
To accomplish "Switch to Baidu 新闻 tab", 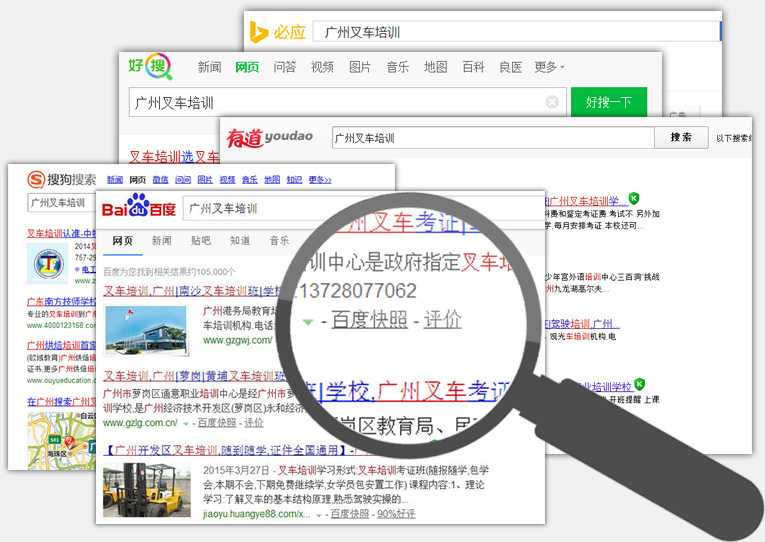I will [161, 241].
